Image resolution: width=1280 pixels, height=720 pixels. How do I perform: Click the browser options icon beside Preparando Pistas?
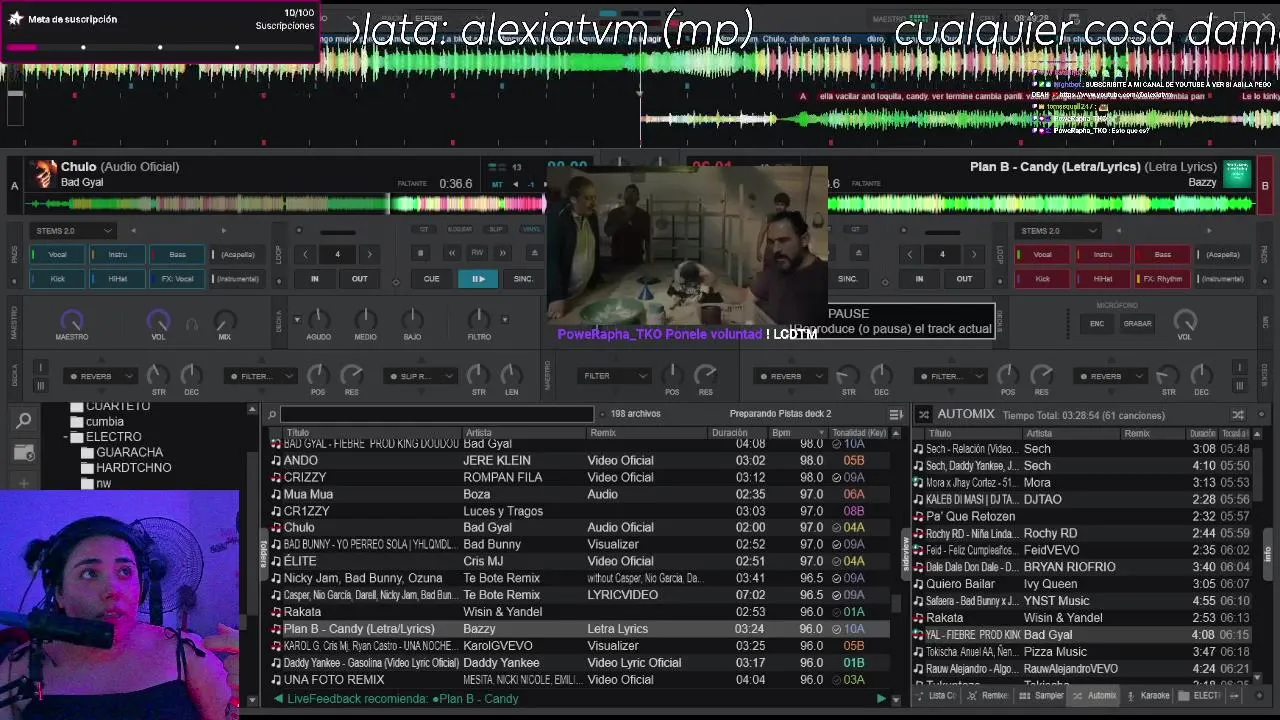[895, 414]
